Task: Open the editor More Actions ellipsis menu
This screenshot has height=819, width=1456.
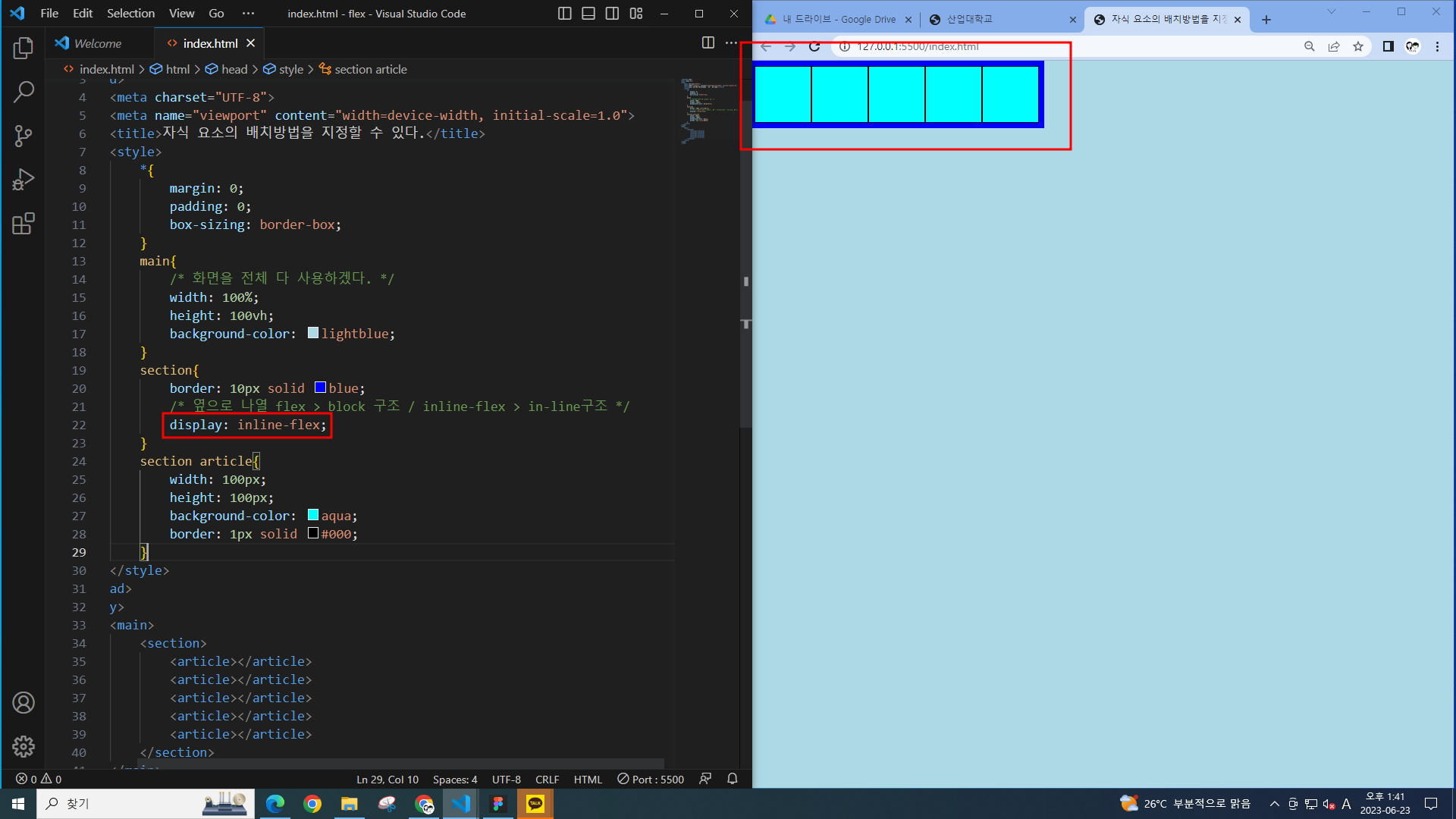Action: (731, 43)
